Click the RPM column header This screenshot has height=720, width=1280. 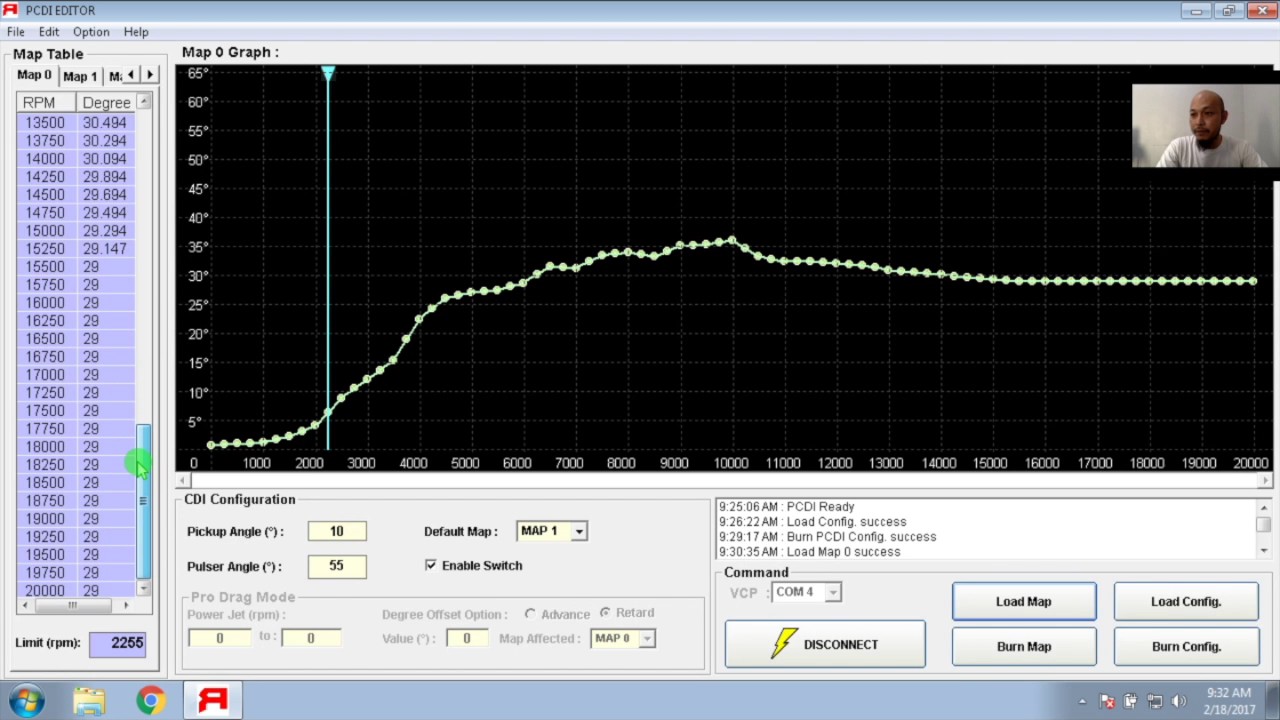(46, 102)
